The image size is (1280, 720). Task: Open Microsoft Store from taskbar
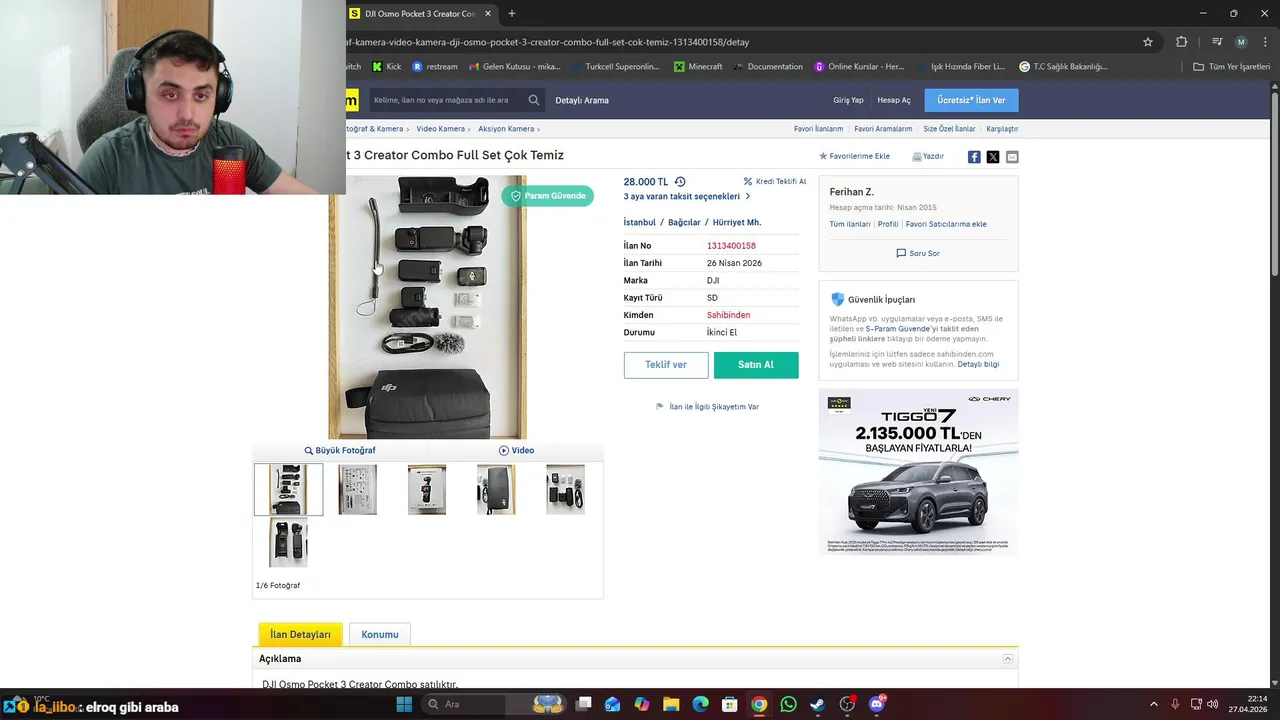(x=730, y=704)
